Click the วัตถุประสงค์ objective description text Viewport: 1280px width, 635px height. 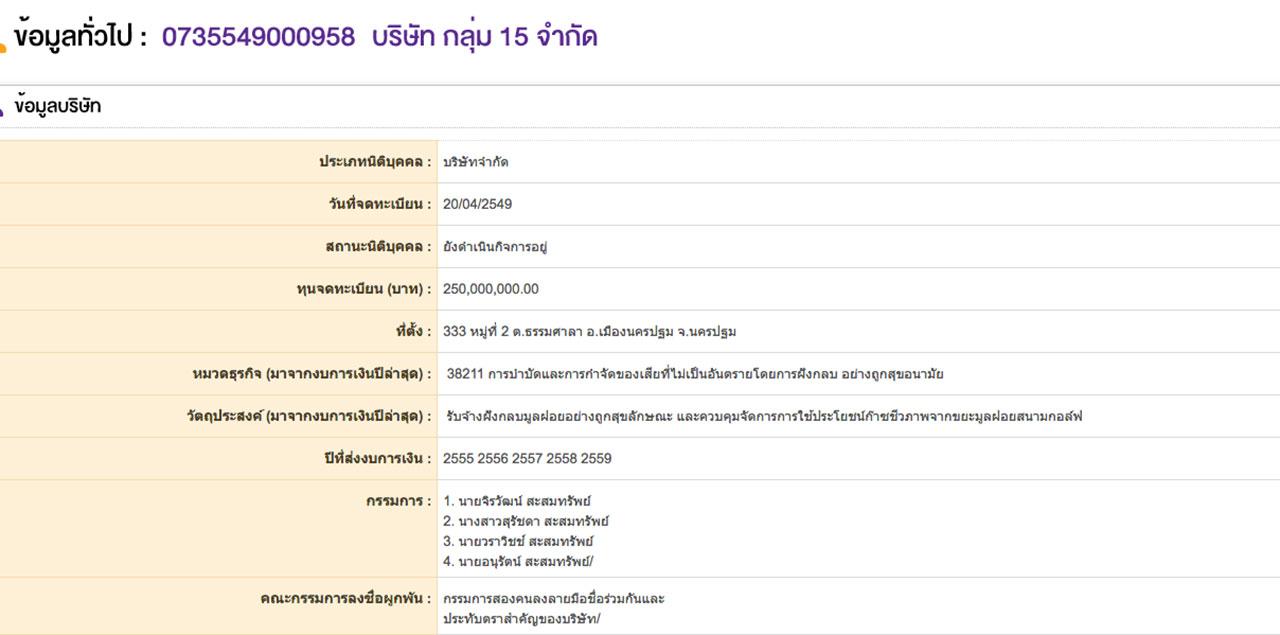point(764,416)
